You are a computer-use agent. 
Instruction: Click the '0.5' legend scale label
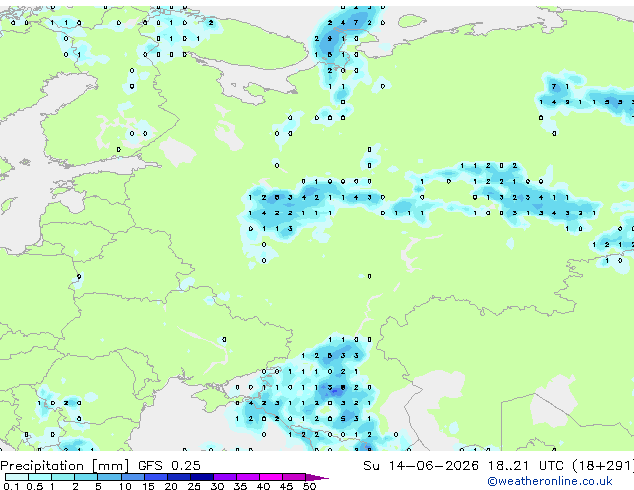[x=35, y=486]
